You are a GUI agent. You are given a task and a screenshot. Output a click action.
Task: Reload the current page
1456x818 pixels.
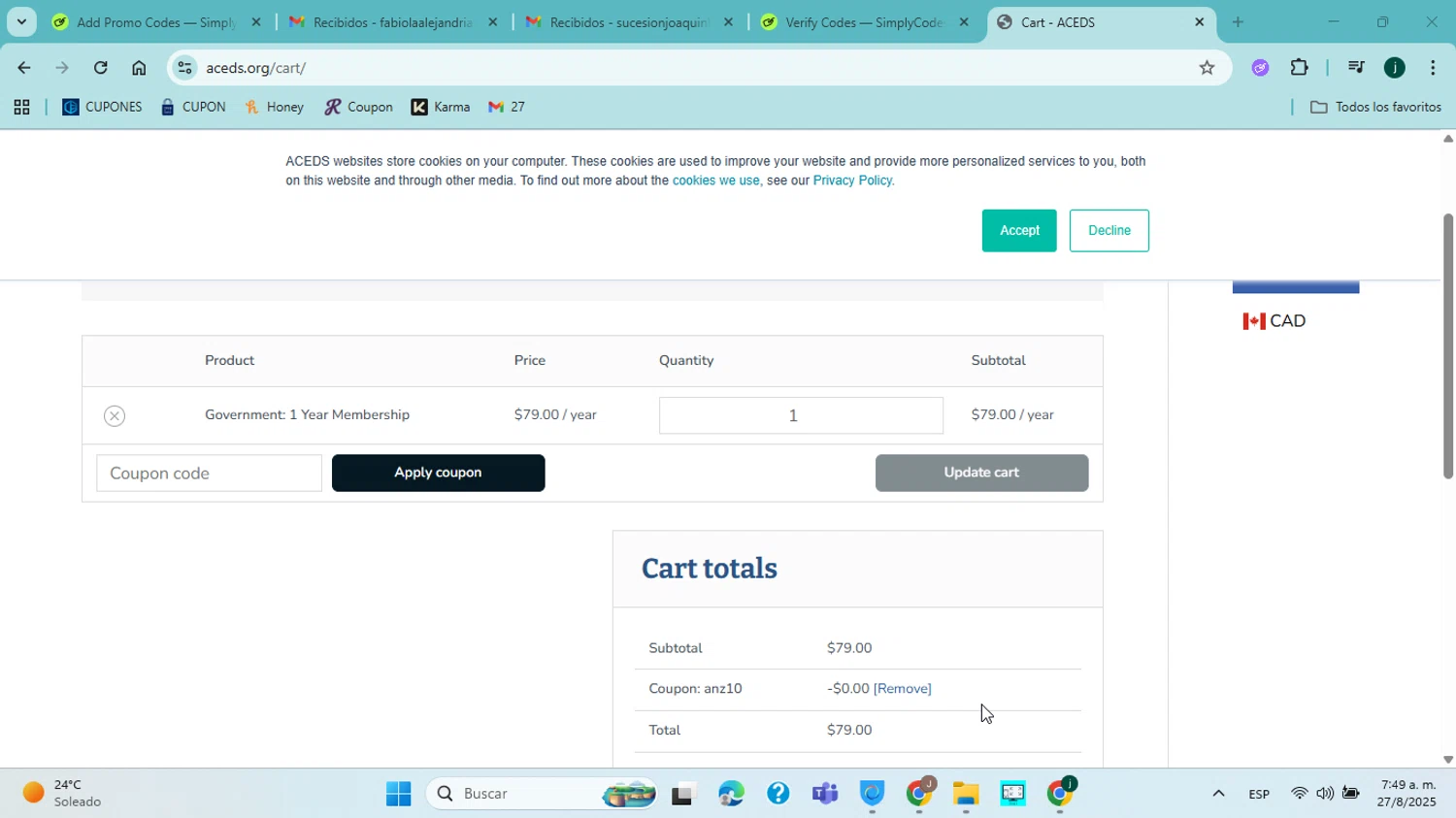pyautogui.click(x=101, y=68)
